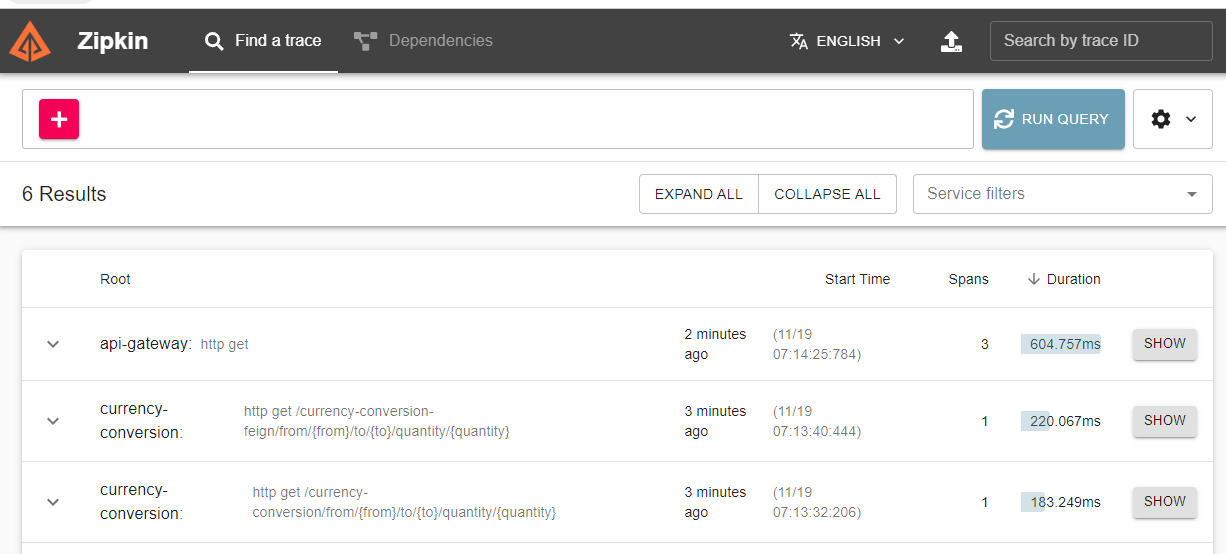Image resolution: width=1226 pixels, height=554 pixels.
Task: Click the RUN QUERY button
Action: click(1053, 119)
